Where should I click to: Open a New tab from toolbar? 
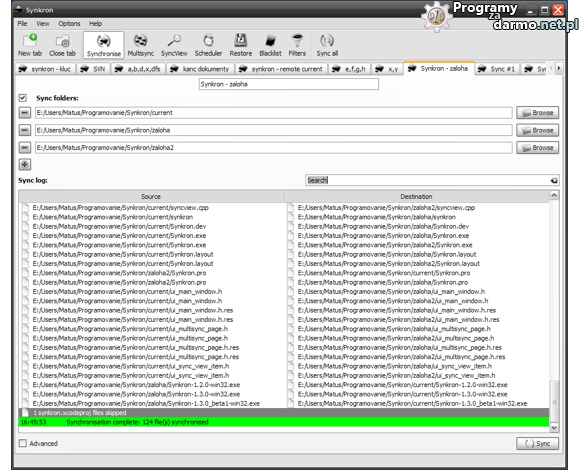click(x=30, y=45)
